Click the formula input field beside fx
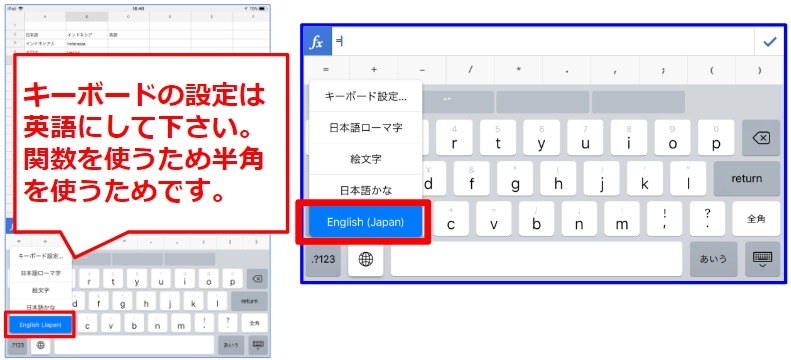 click(x=543, y=42)
